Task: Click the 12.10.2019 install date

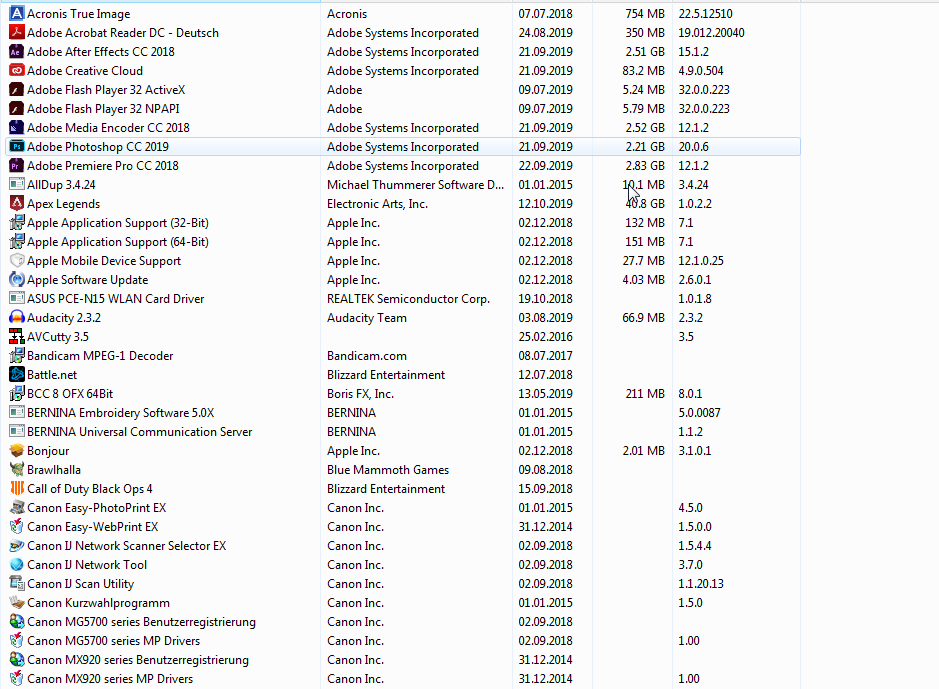Action: (546, 204)
